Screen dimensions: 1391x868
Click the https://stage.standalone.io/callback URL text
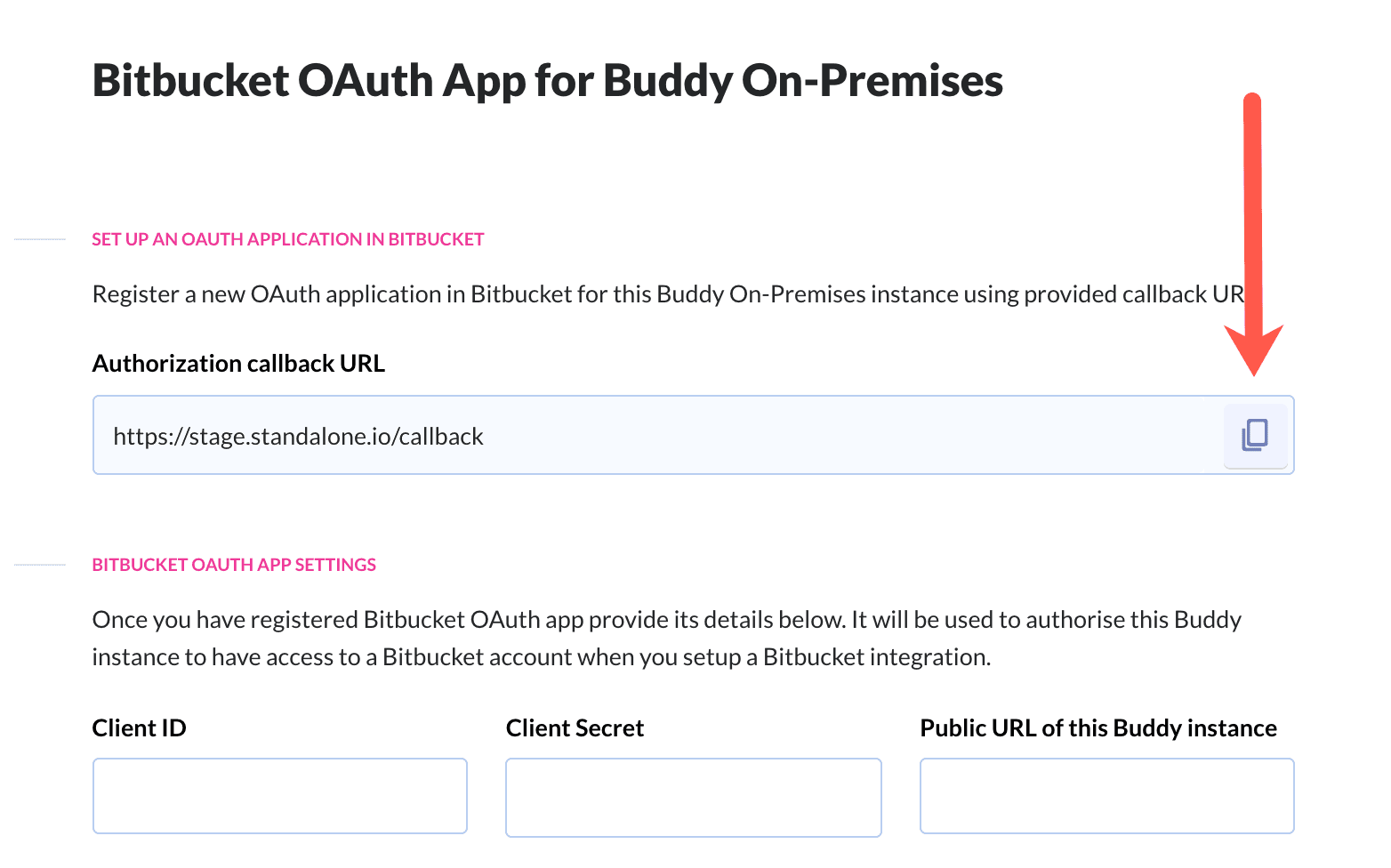coord(298,437)
